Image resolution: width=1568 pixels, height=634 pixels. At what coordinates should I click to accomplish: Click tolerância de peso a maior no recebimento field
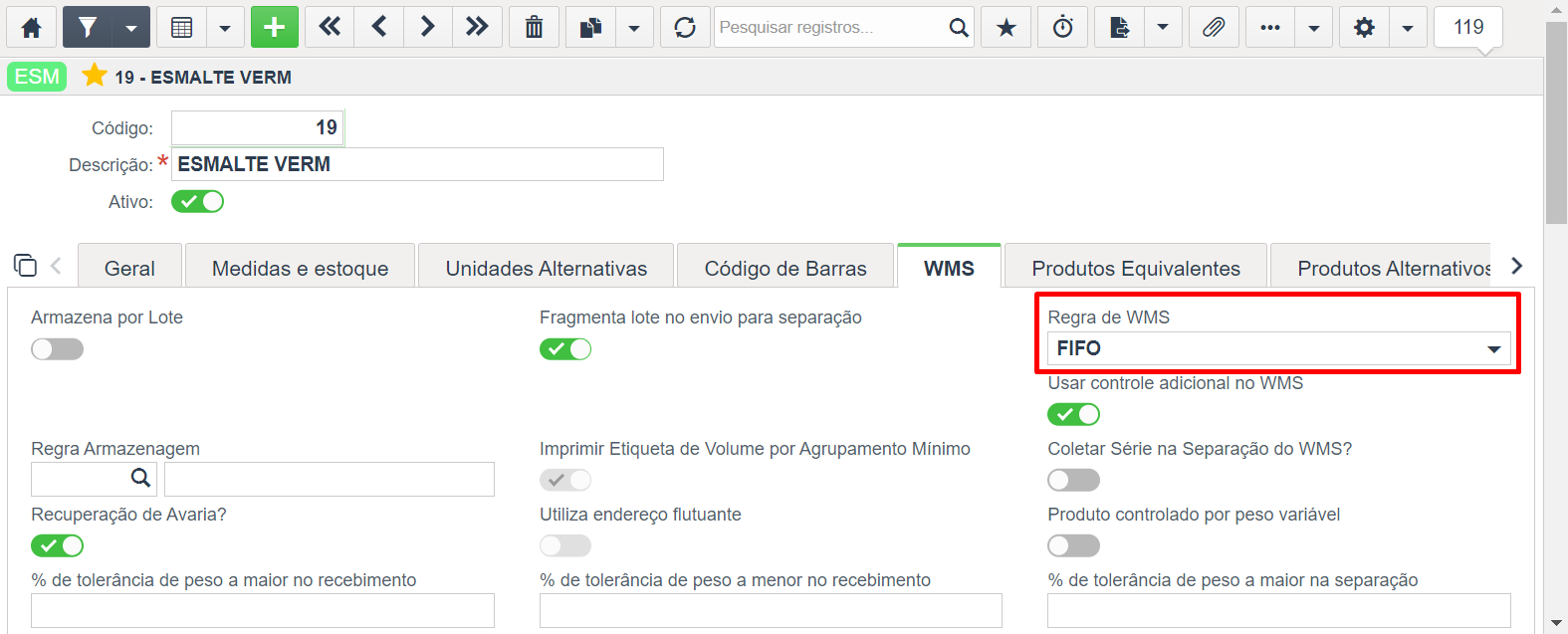click(263, 611)
